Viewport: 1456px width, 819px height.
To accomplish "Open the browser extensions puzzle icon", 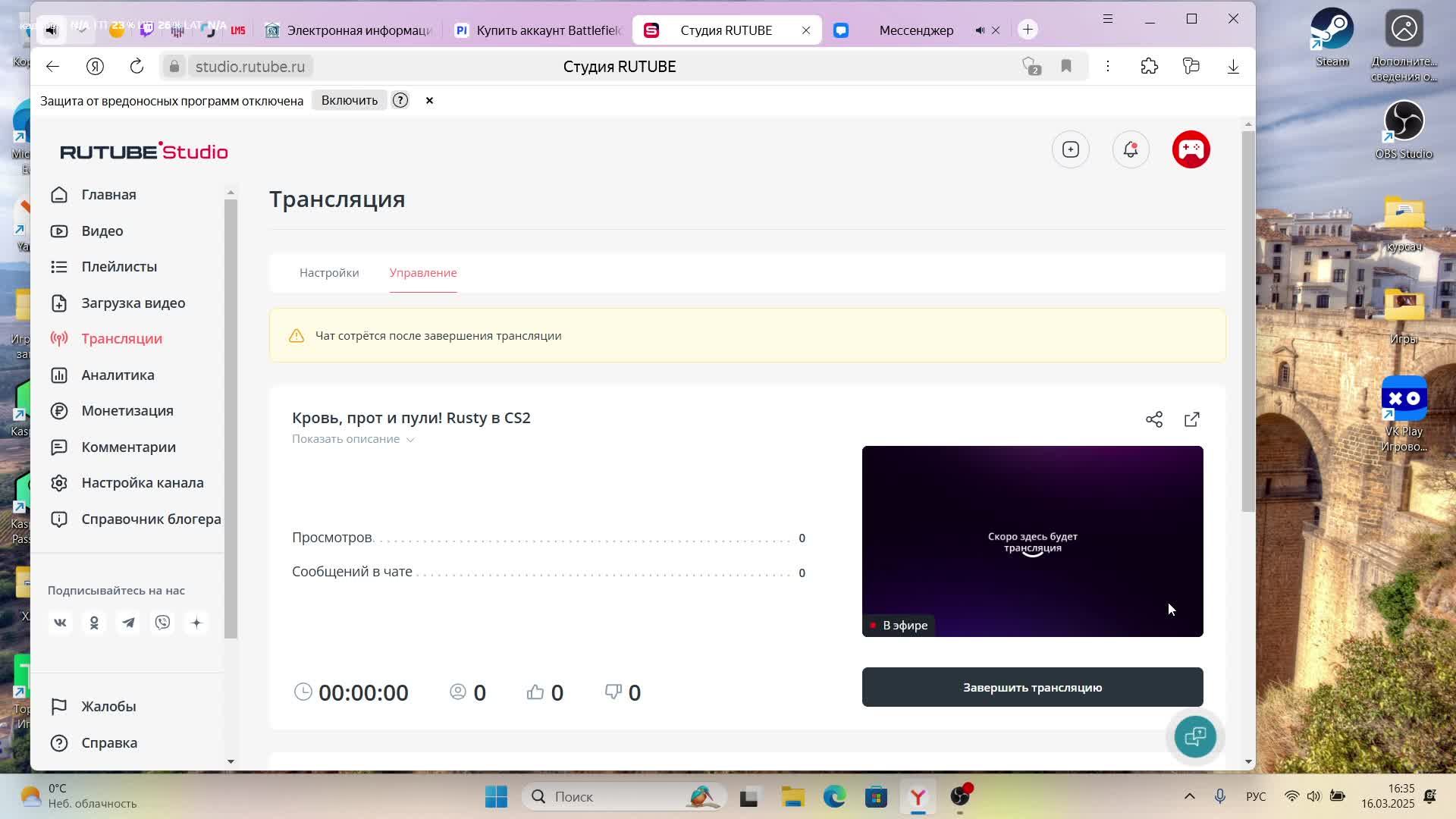I will click(1150, 67).
